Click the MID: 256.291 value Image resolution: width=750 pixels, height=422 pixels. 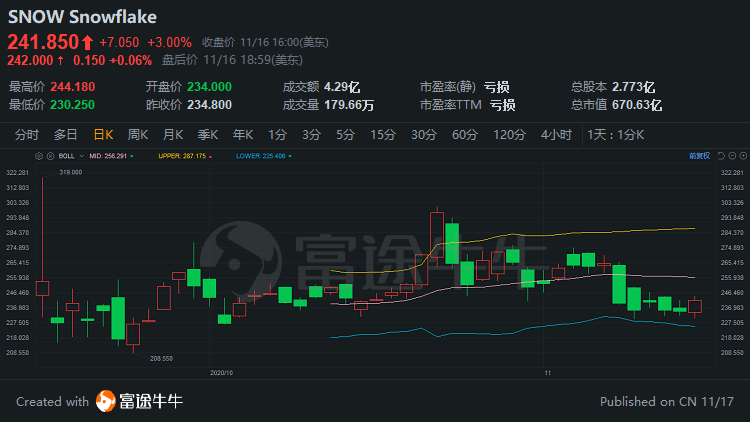(108, 156)
